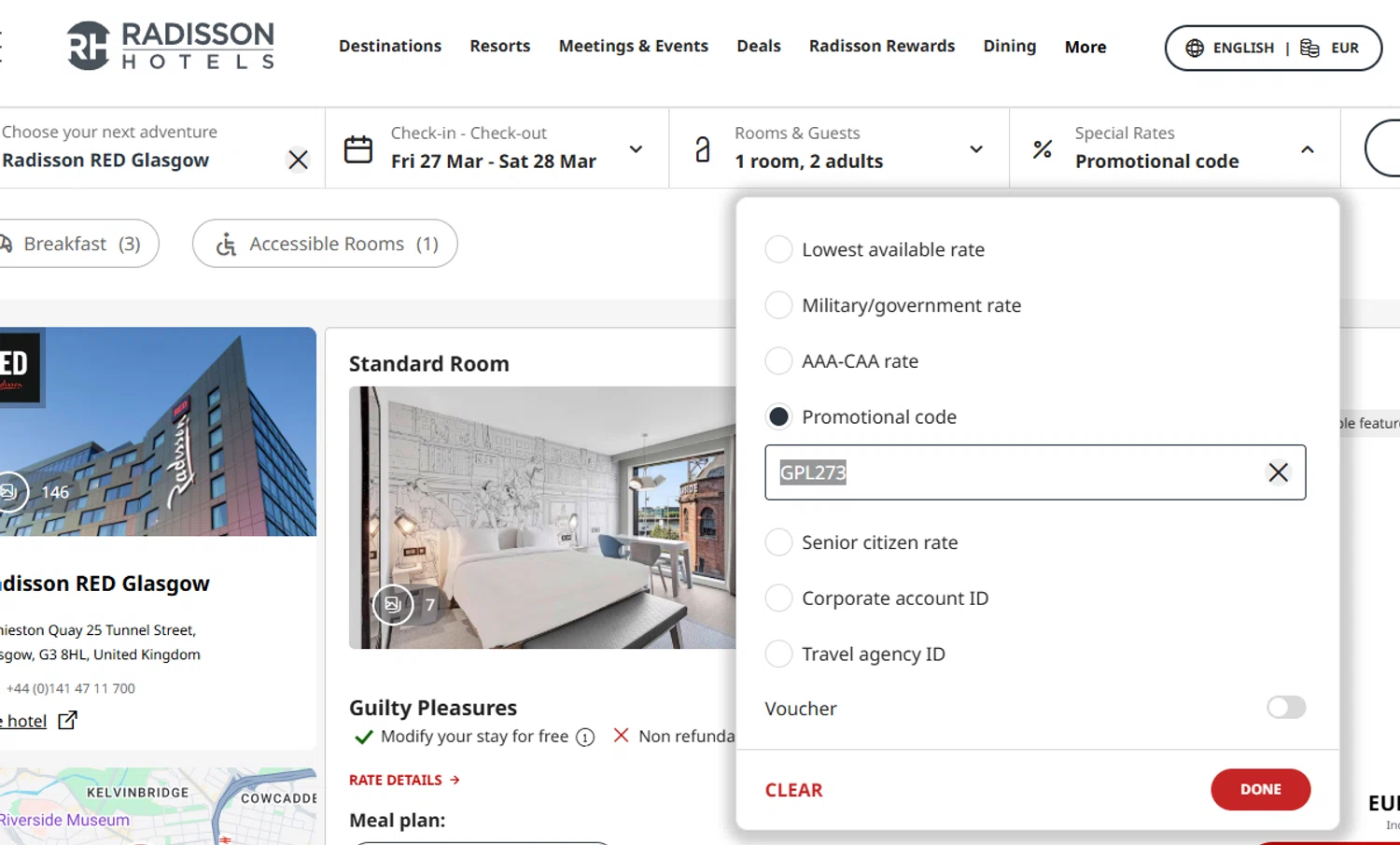The image size is (1400, 845).
Task: Open the language and currency selector
Action: tap(1273, 48)
